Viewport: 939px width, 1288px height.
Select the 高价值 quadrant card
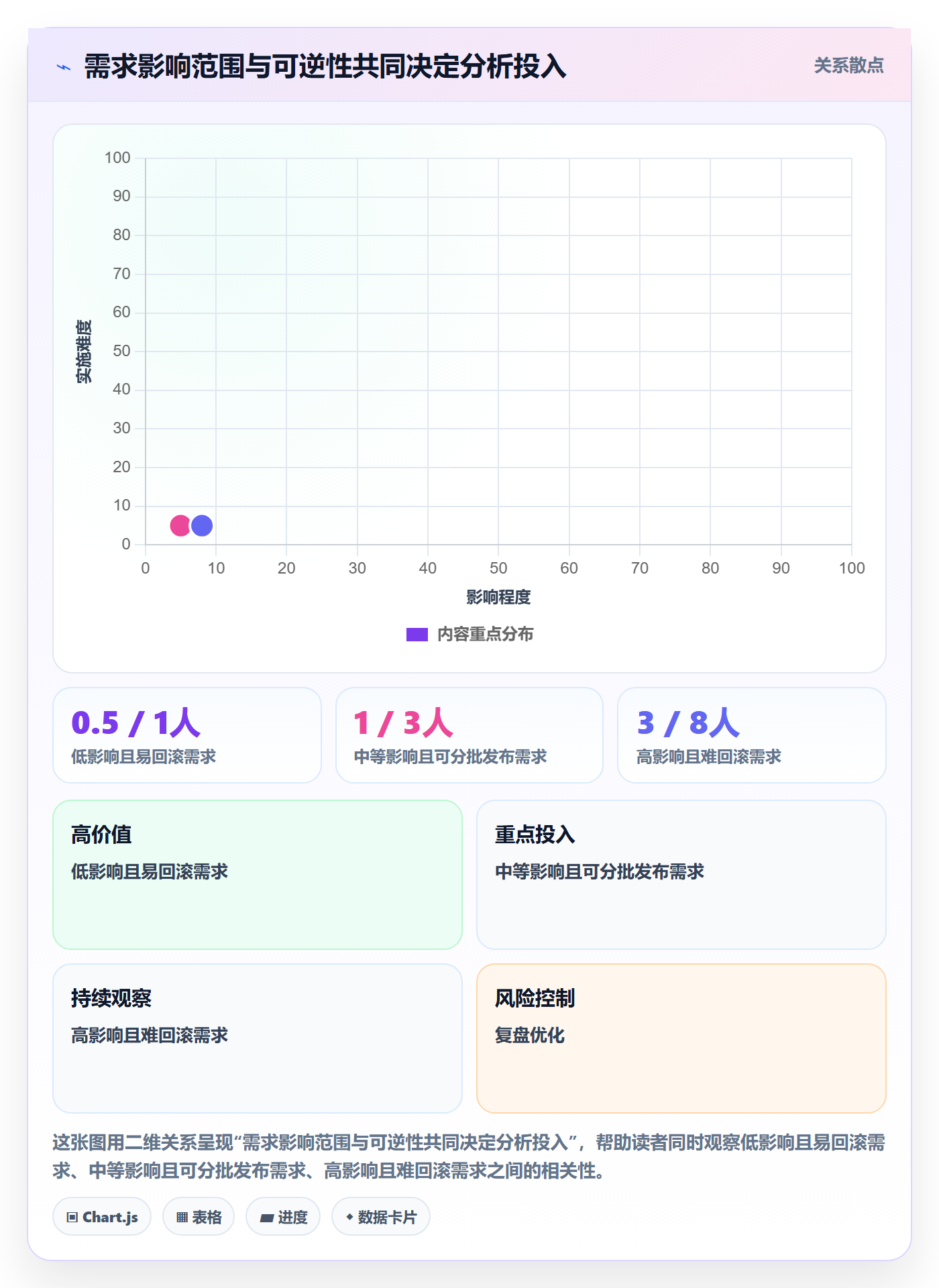coord(258,875)
